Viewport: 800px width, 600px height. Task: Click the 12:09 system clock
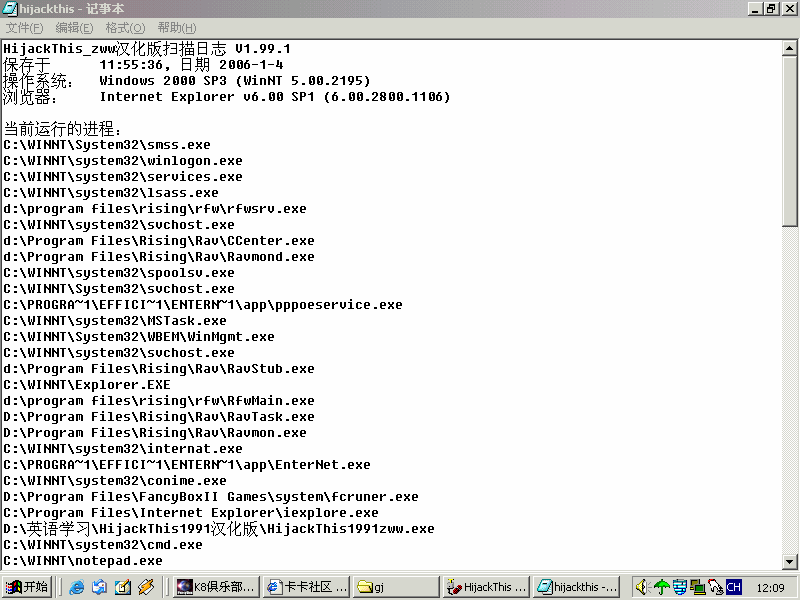(x=770, y=588)
